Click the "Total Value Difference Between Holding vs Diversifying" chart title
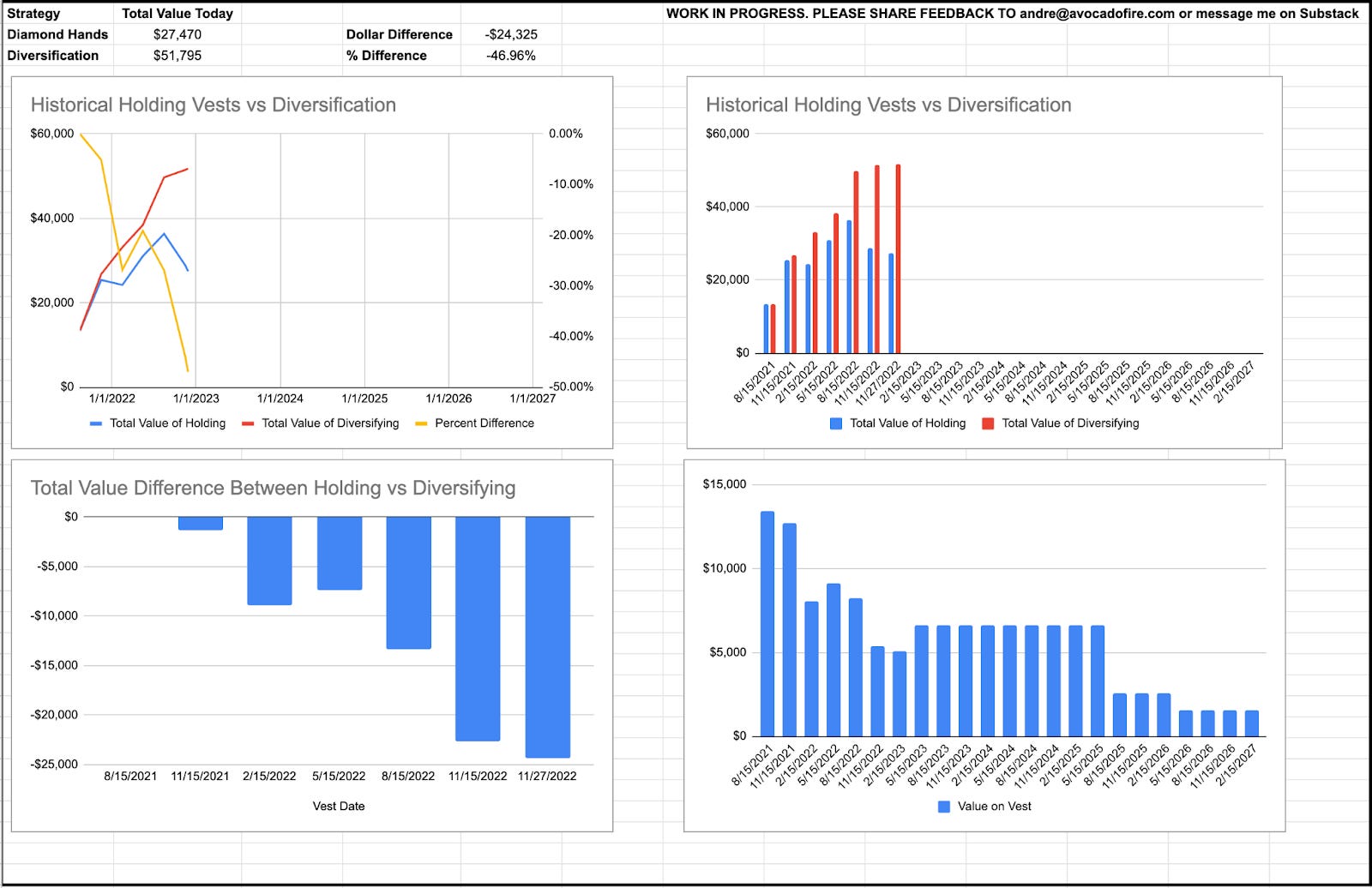This screenshot has width=1372, height=888. 273,487
